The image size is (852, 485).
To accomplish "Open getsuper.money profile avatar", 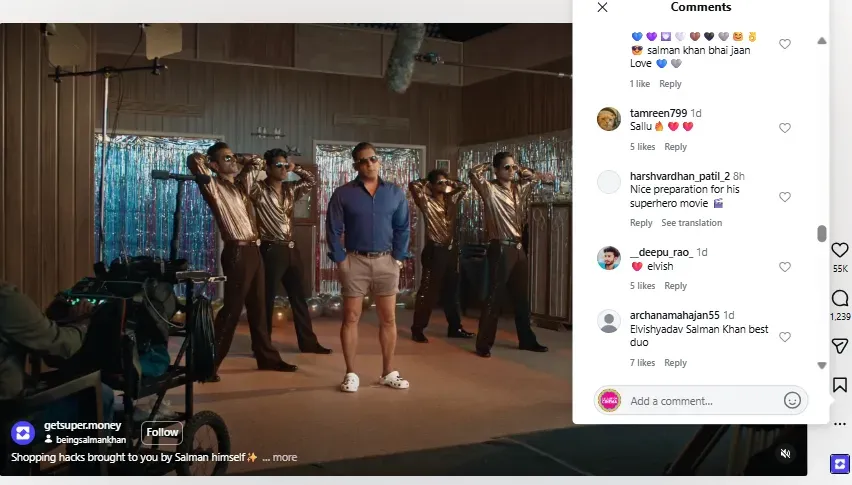I will [23, 433].
